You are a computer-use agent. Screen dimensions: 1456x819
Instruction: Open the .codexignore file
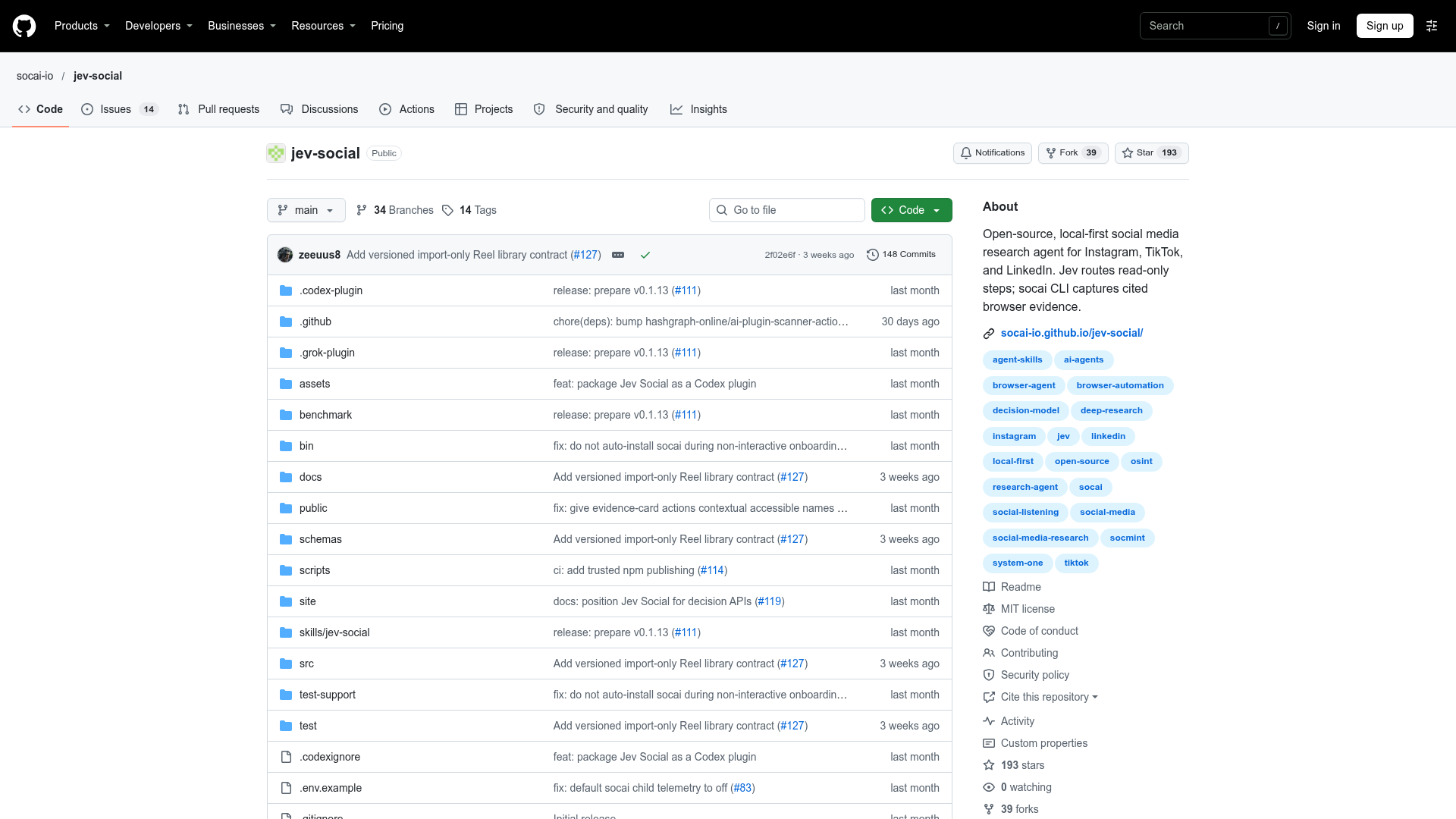point(330,757)
